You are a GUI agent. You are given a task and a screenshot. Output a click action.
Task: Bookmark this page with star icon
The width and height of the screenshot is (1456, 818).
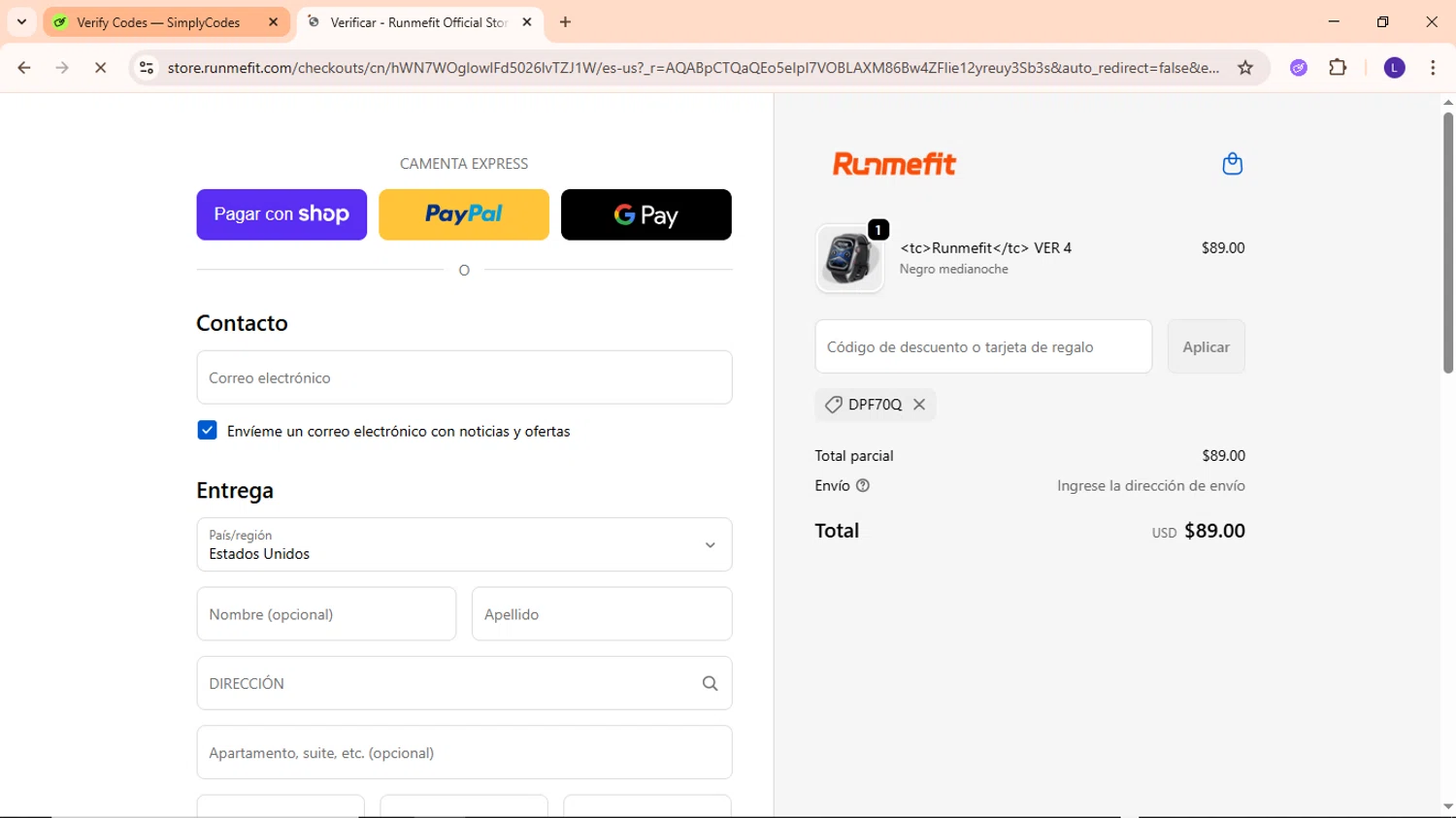click(x=1245, y=68)
